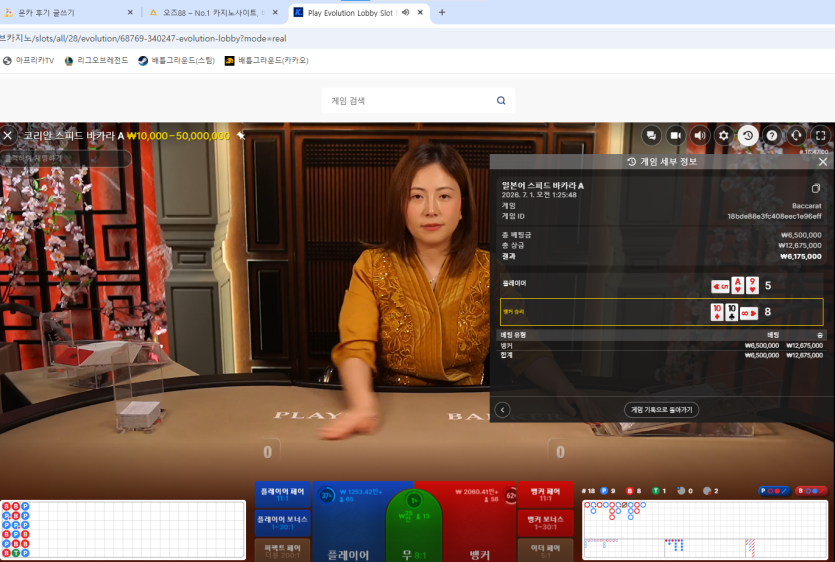
Task: Open the gear settings icon
Action: [x=724, y=136]
